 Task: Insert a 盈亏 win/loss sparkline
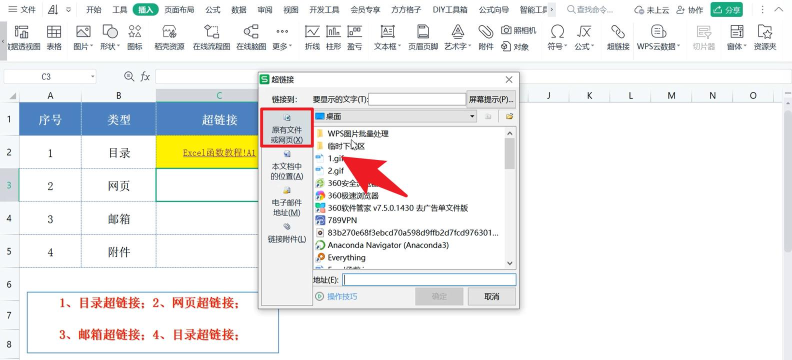(x=355, y=38)
